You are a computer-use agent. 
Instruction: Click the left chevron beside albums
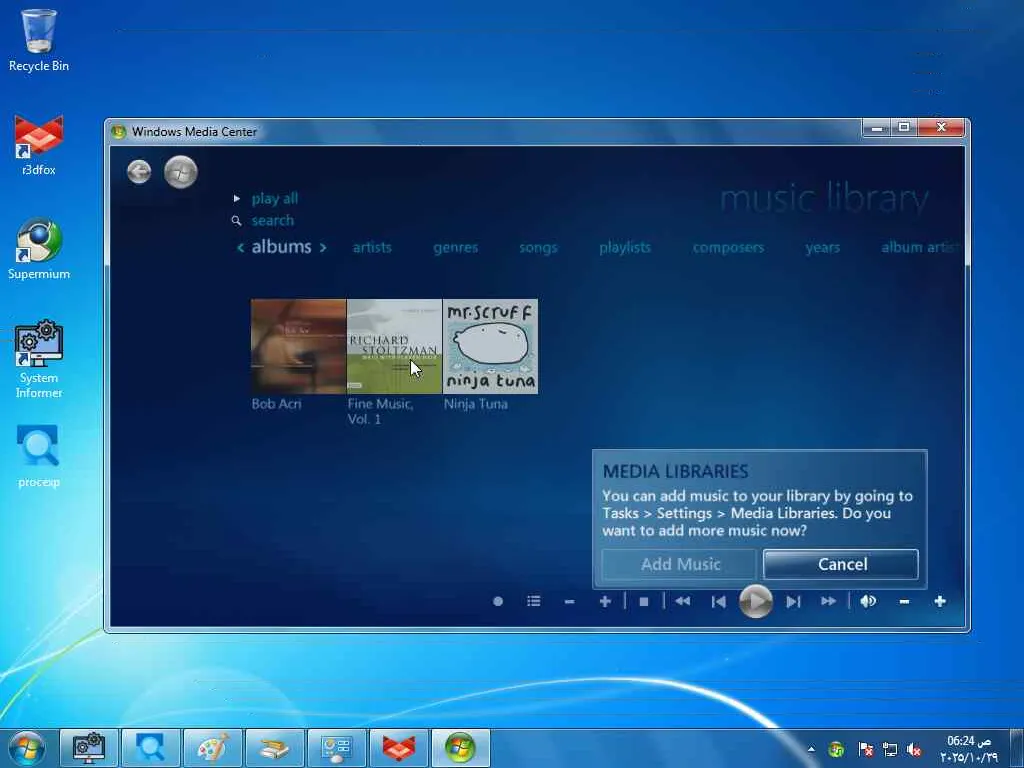tap(240, 248)
